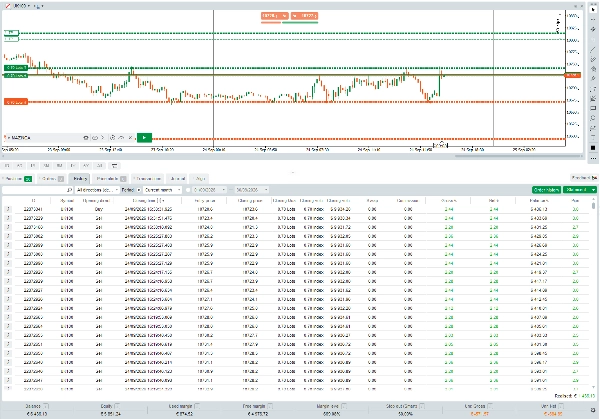Switch to the History tab

[80, 179]
